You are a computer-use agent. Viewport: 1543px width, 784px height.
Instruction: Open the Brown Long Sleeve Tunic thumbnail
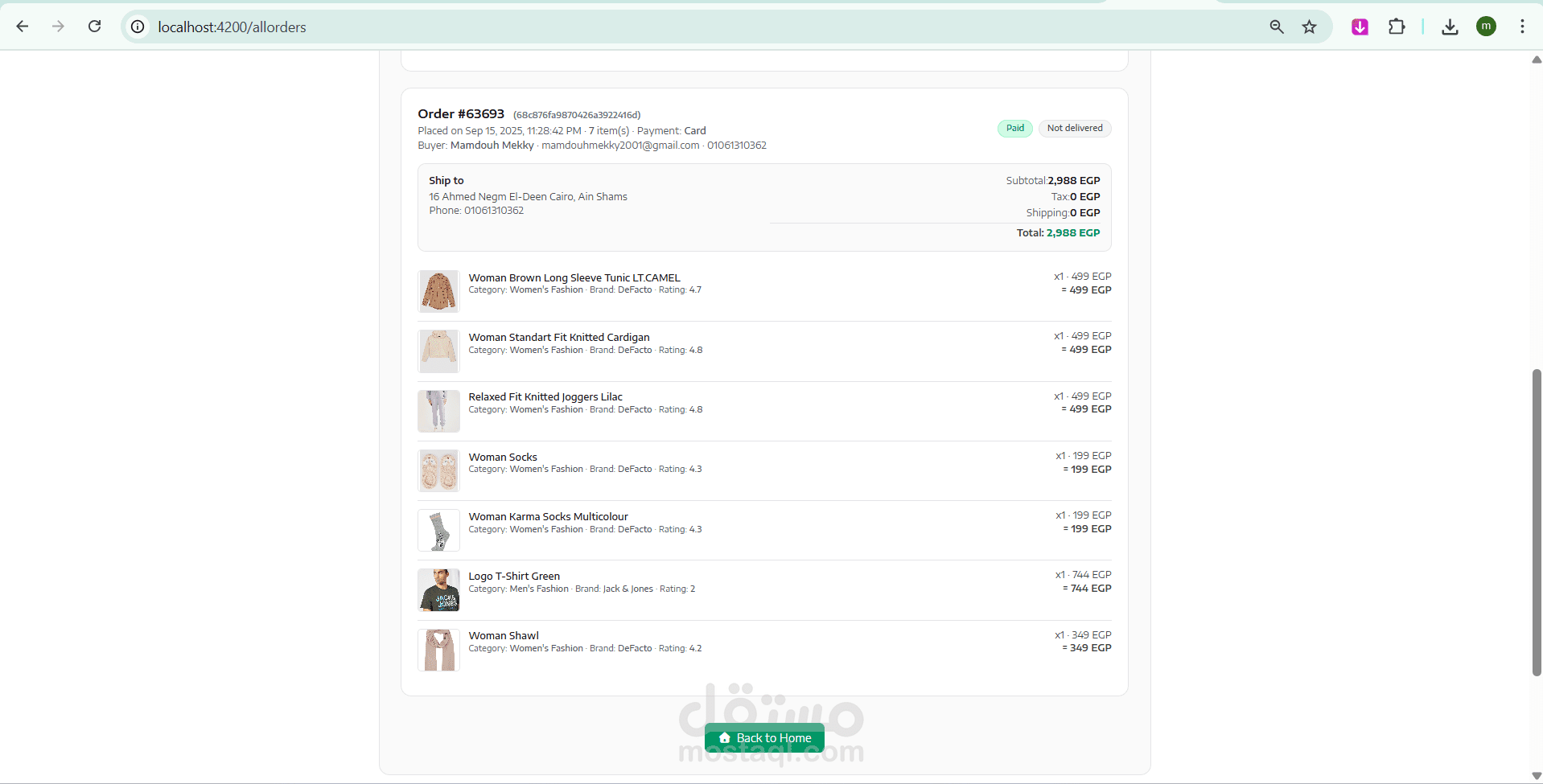(x=438, y=291)
